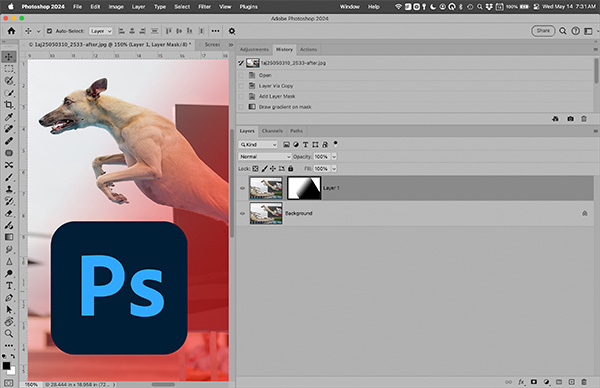Select the Zoom magnifier tool
This screenshot has height=388, width=600.
[x=9, y=333]
